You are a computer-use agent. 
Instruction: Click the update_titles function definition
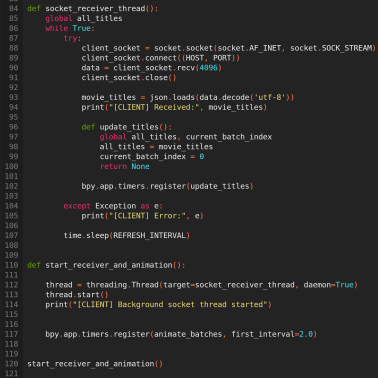pyautogui.click(x=127, y=127)
